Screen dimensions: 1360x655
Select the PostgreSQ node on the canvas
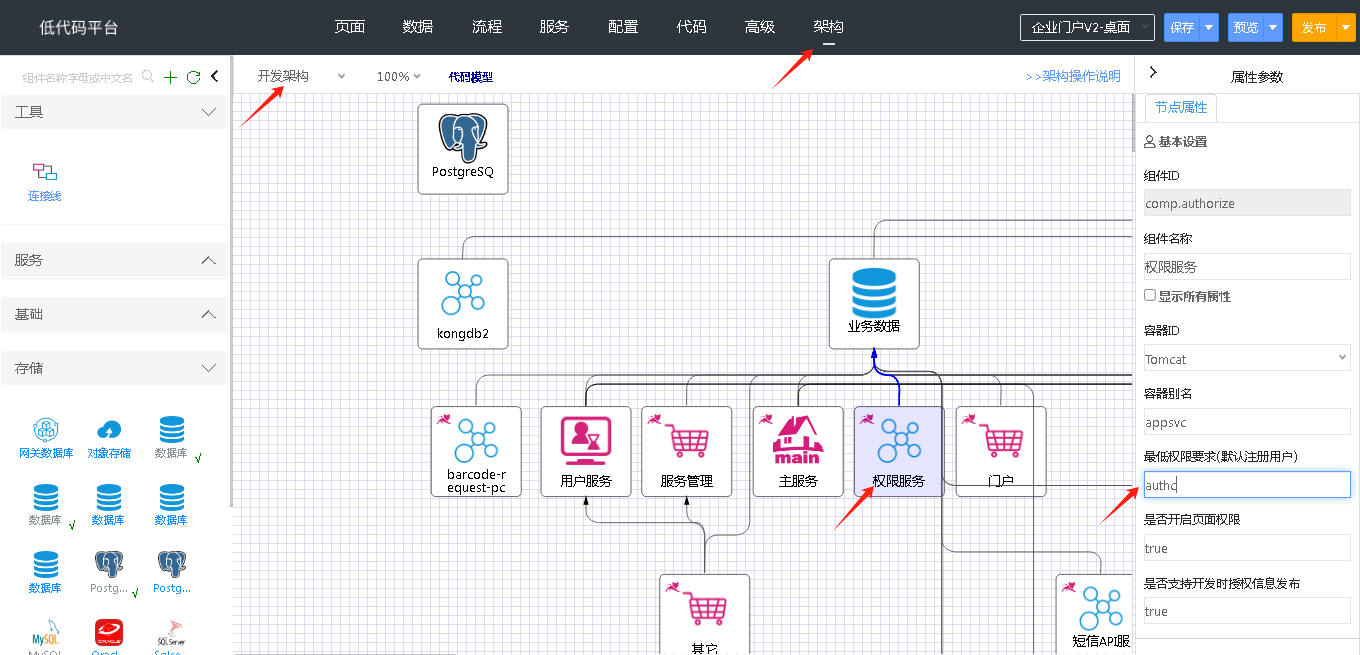[x=463, y=148]
